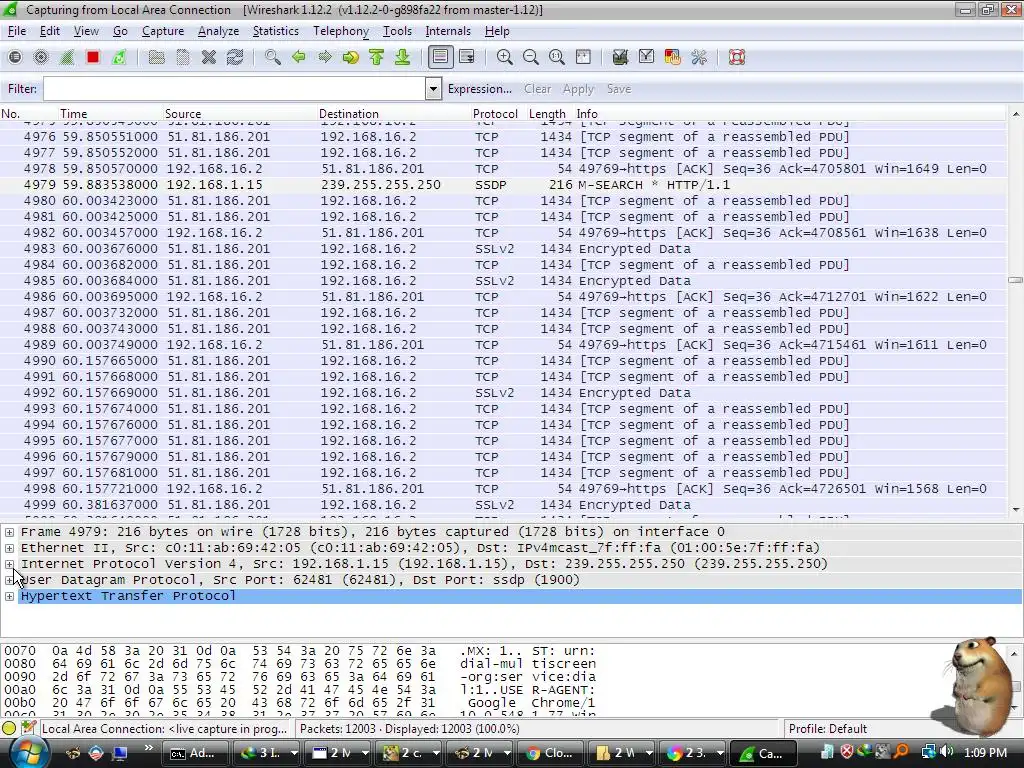
Task: Clear the display filter
Action: pos(537,89)
